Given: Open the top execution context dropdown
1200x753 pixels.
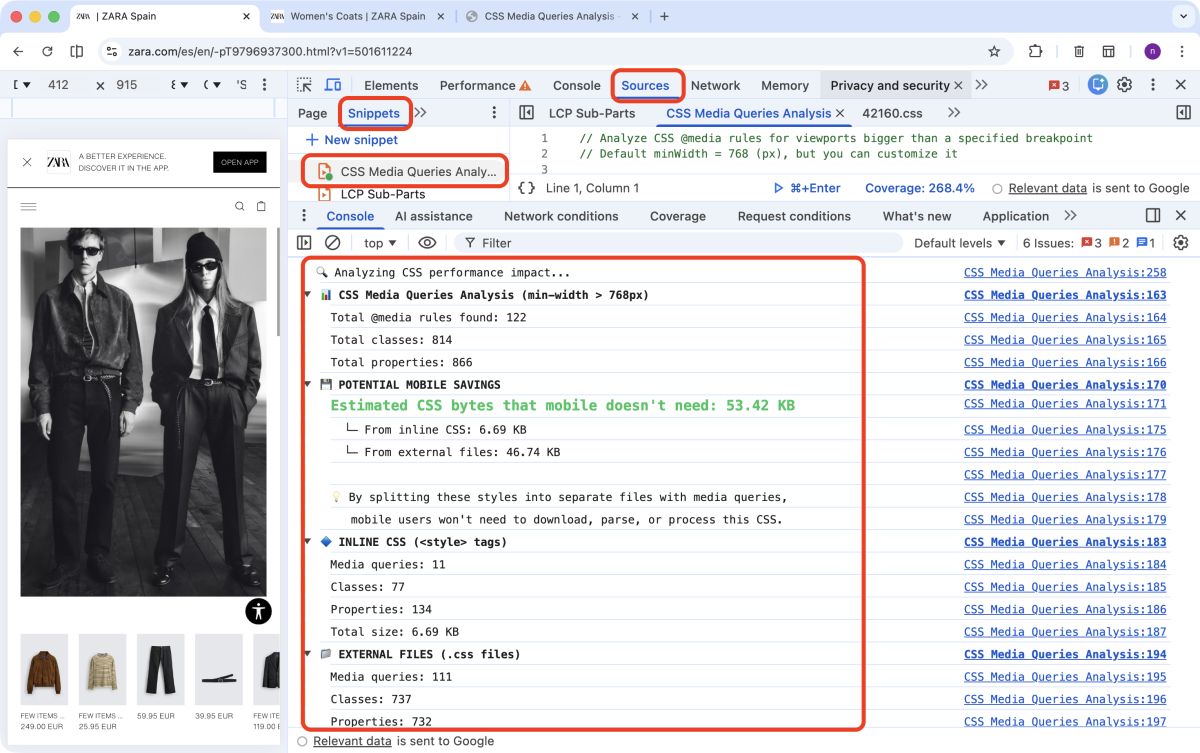Looking at the screenshot, I should point(379,242).
